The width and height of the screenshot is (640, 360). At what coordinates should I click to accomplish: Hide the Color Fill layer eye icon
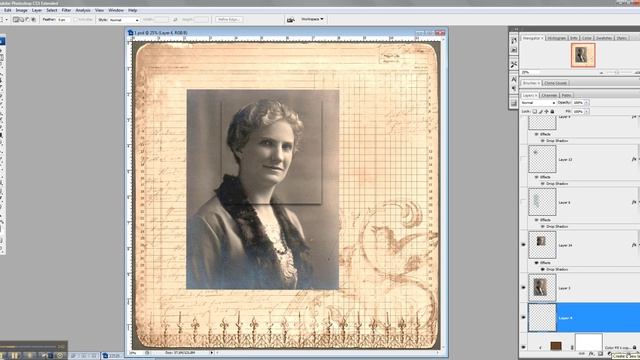pos(523,347)
